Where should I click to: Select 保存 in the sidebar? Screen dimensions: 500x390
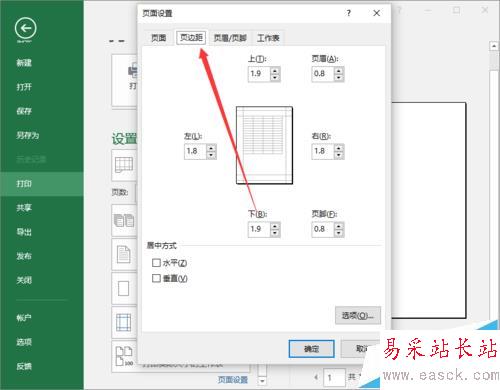pos(24,111)
